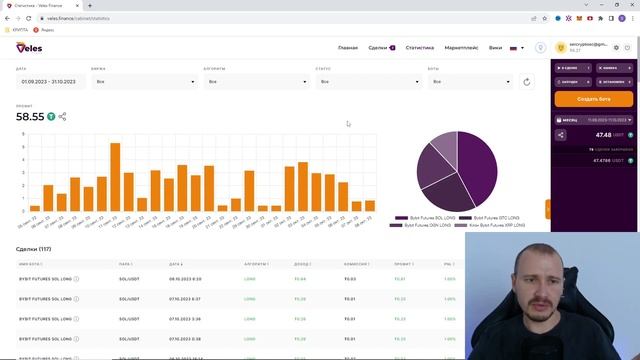Image resolution: width=640 pixels, height=360 pixels.
Task: Click the orange sidebar collapse handle
Action: point(548,209)
